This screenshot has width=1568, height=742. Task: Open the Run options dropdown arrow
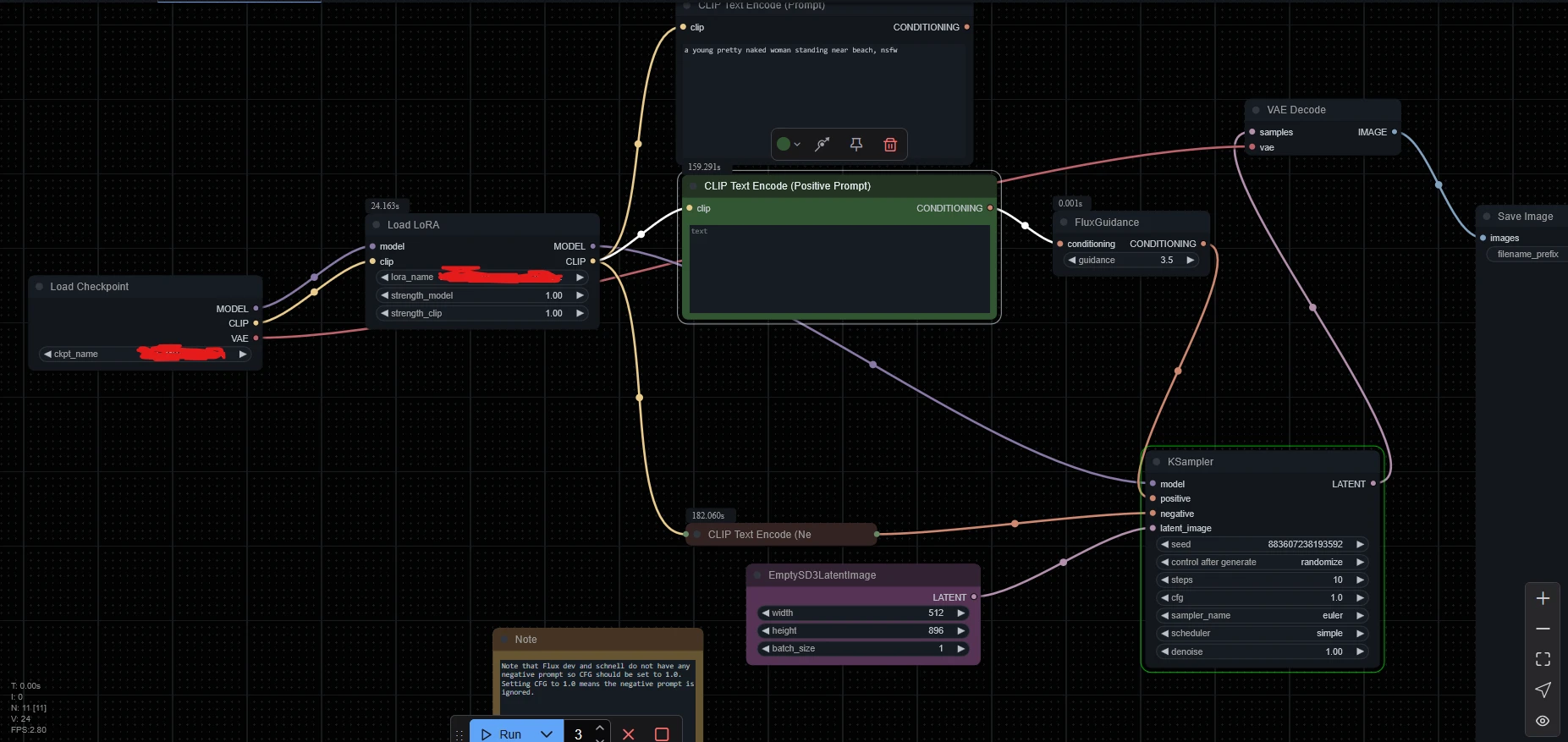tap(547, 734)
